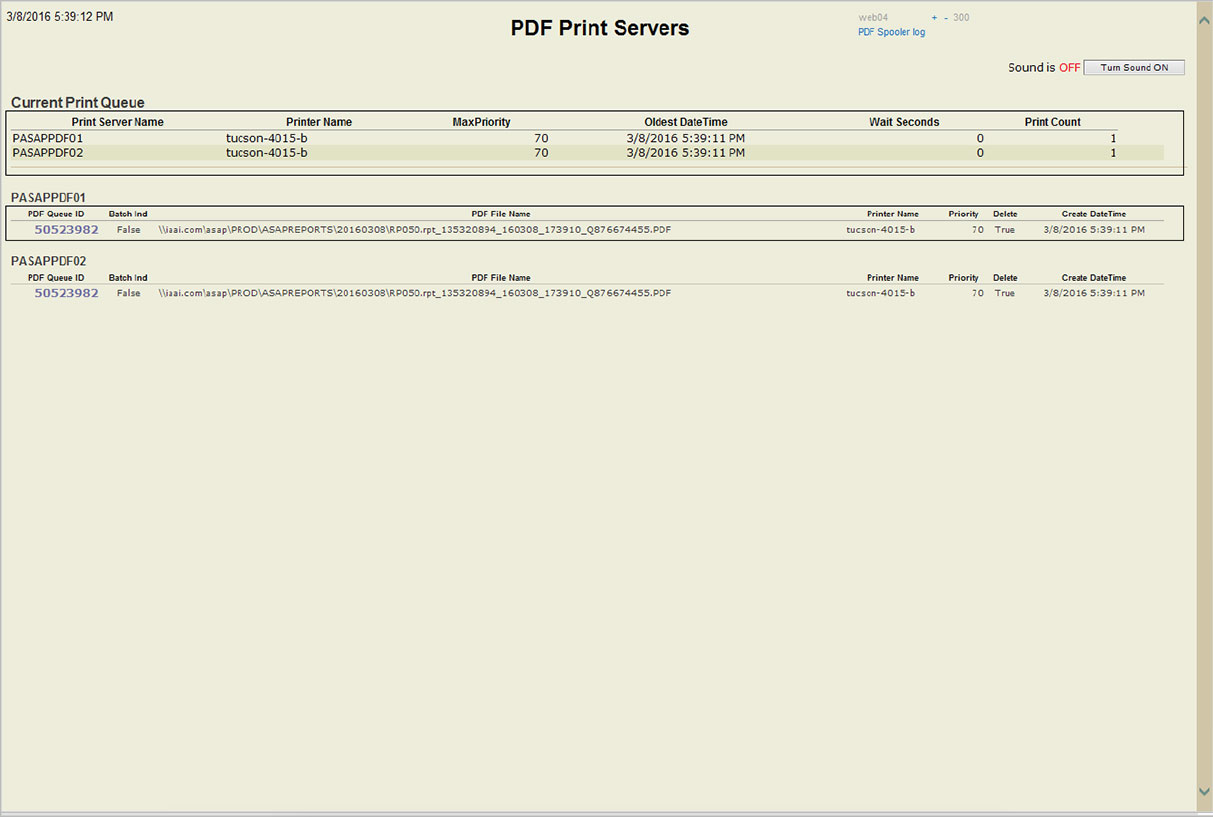
Task: Click the PDF file path in PASAPPDF02 table
Action: tap(414, 293)
